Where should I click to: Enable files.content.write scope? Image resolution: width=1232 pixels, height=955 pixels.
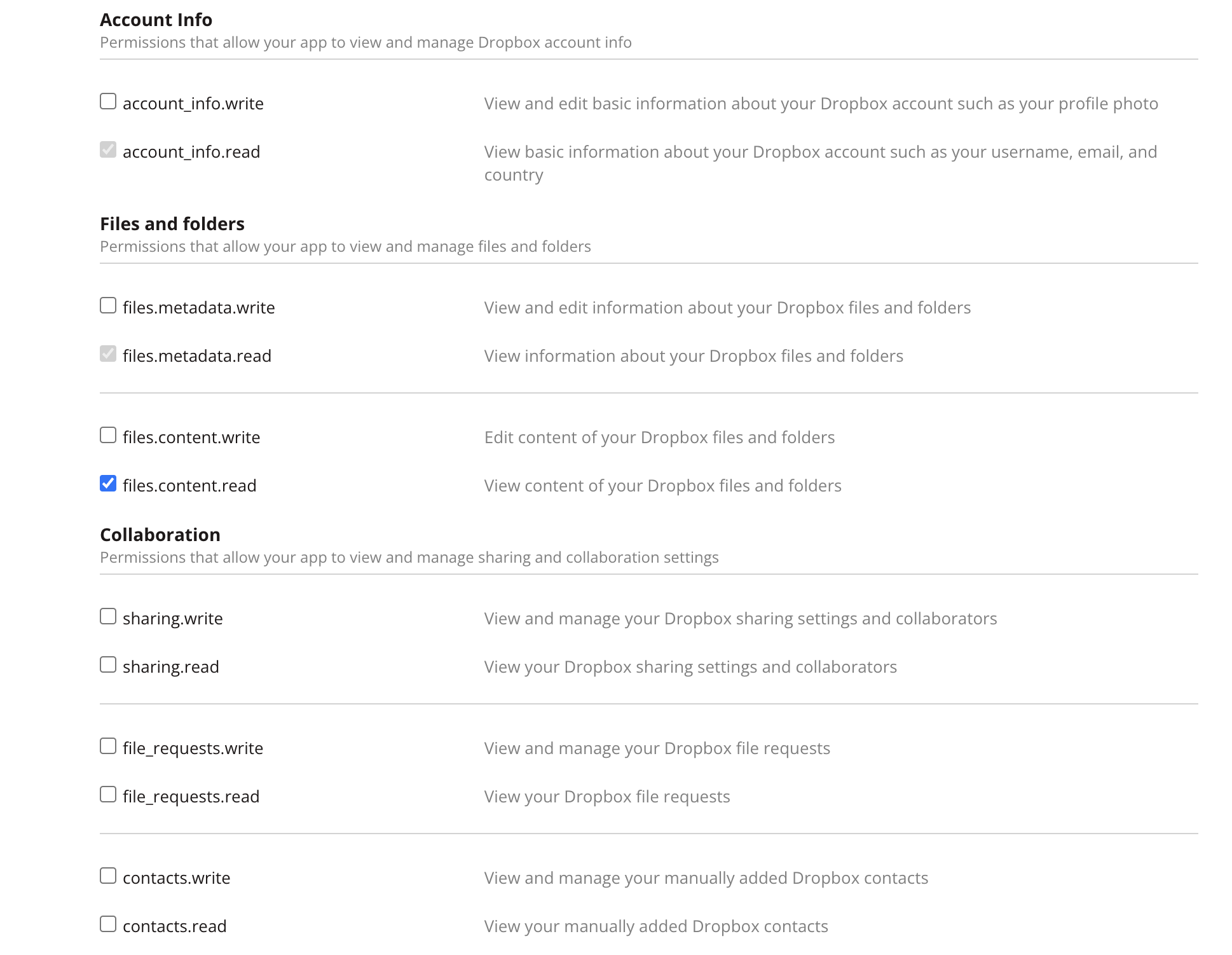tap(108, 436)
